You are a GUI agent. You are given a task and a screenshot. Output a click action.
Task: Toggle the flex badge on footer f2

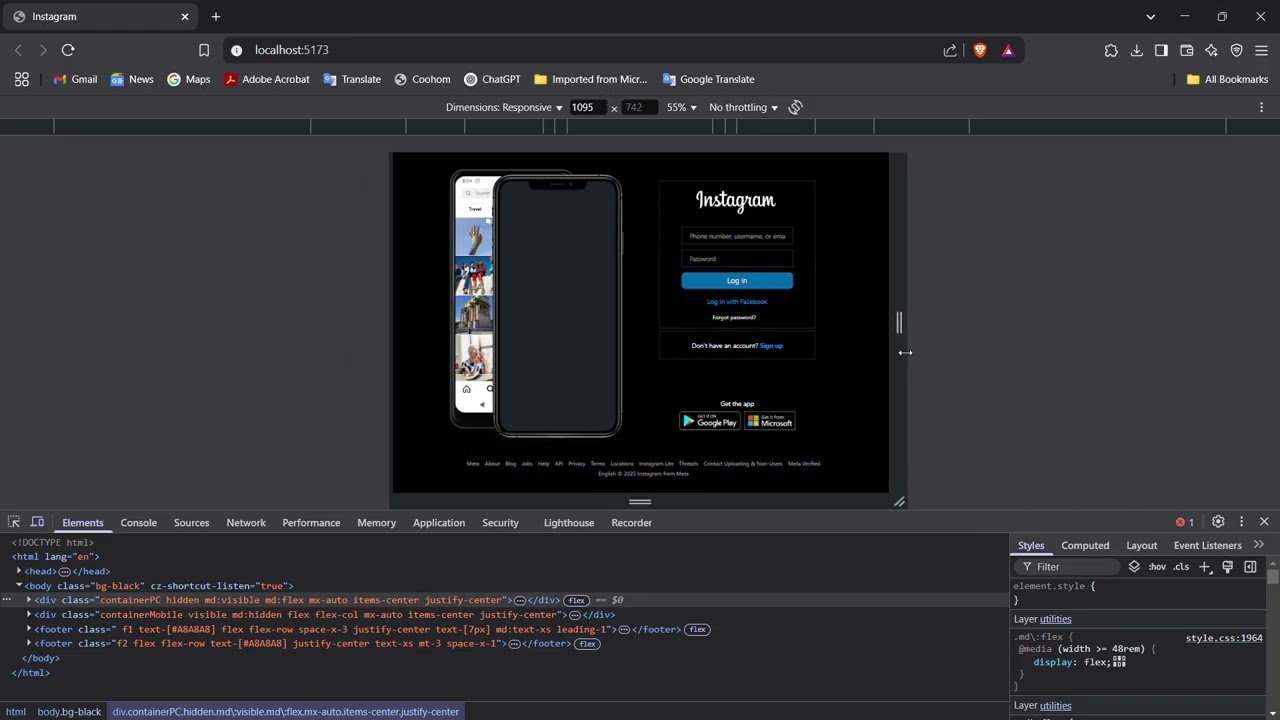coord(587,644)
